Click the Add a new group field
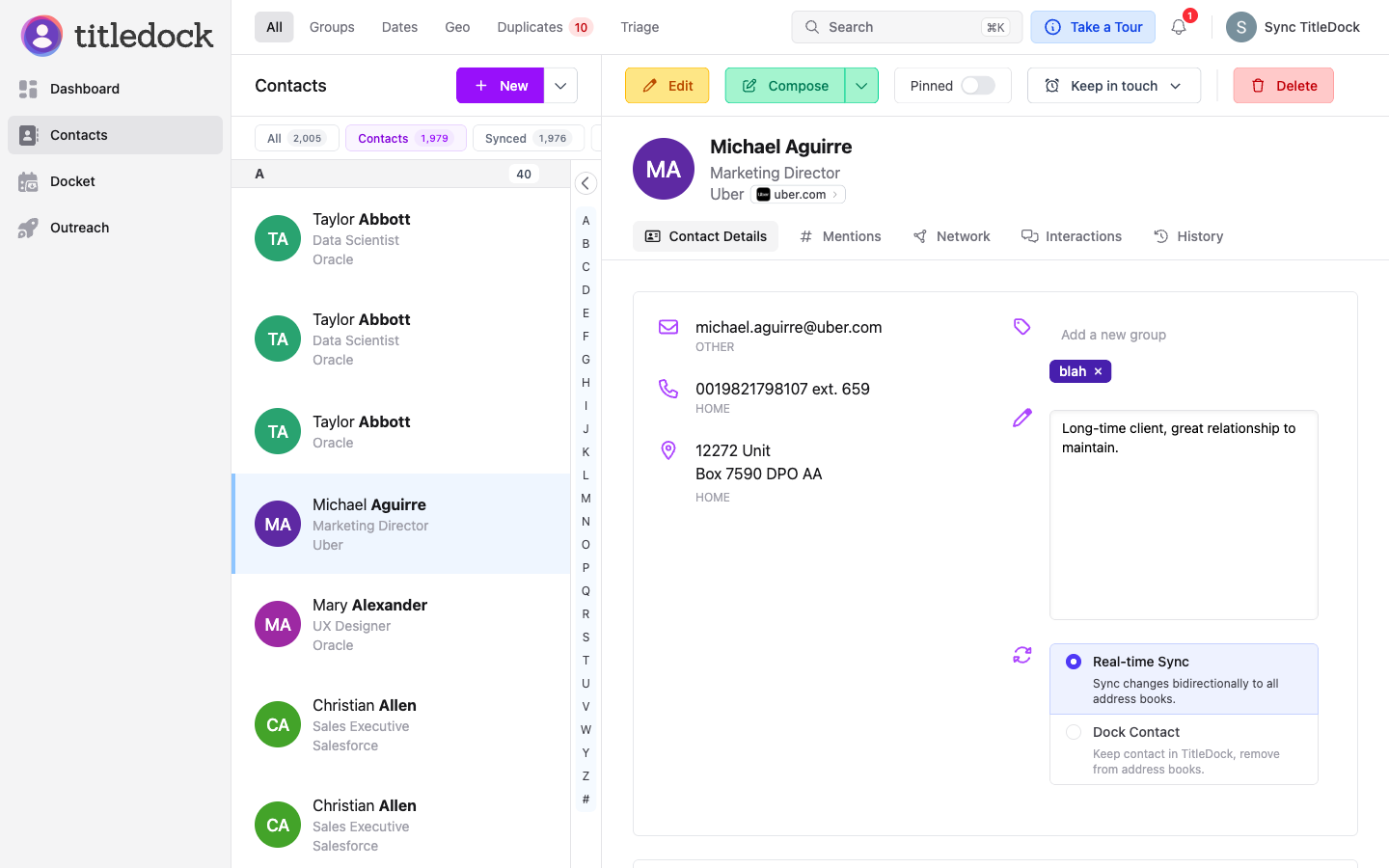 [x=1184, y=335]
